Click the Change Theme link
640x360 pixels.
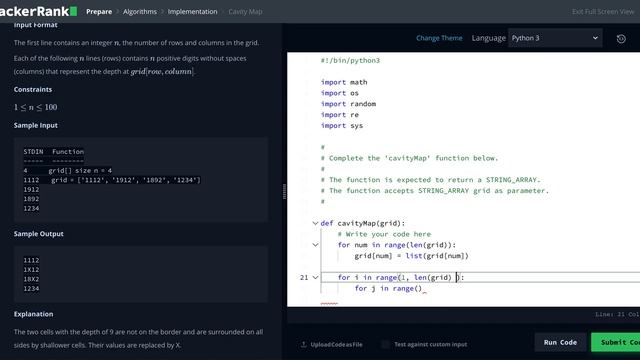[x=439, y=38]
